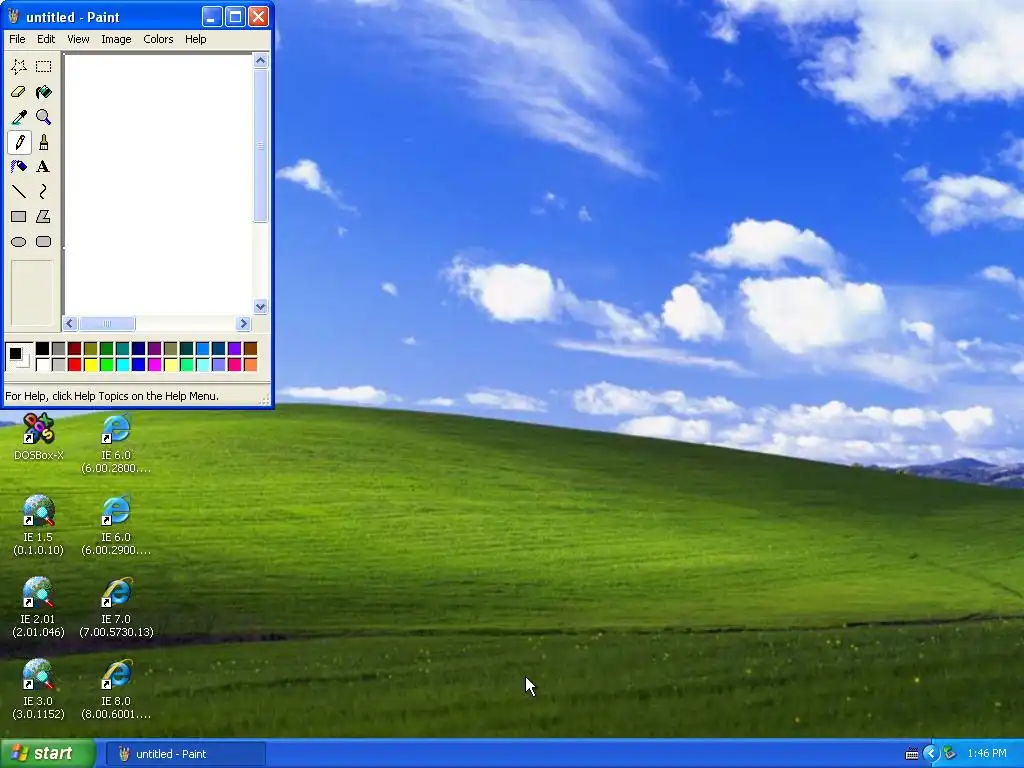Pick the olive color swatch
The height and width of the screenshot is (768, 1024).
[91, 349]
